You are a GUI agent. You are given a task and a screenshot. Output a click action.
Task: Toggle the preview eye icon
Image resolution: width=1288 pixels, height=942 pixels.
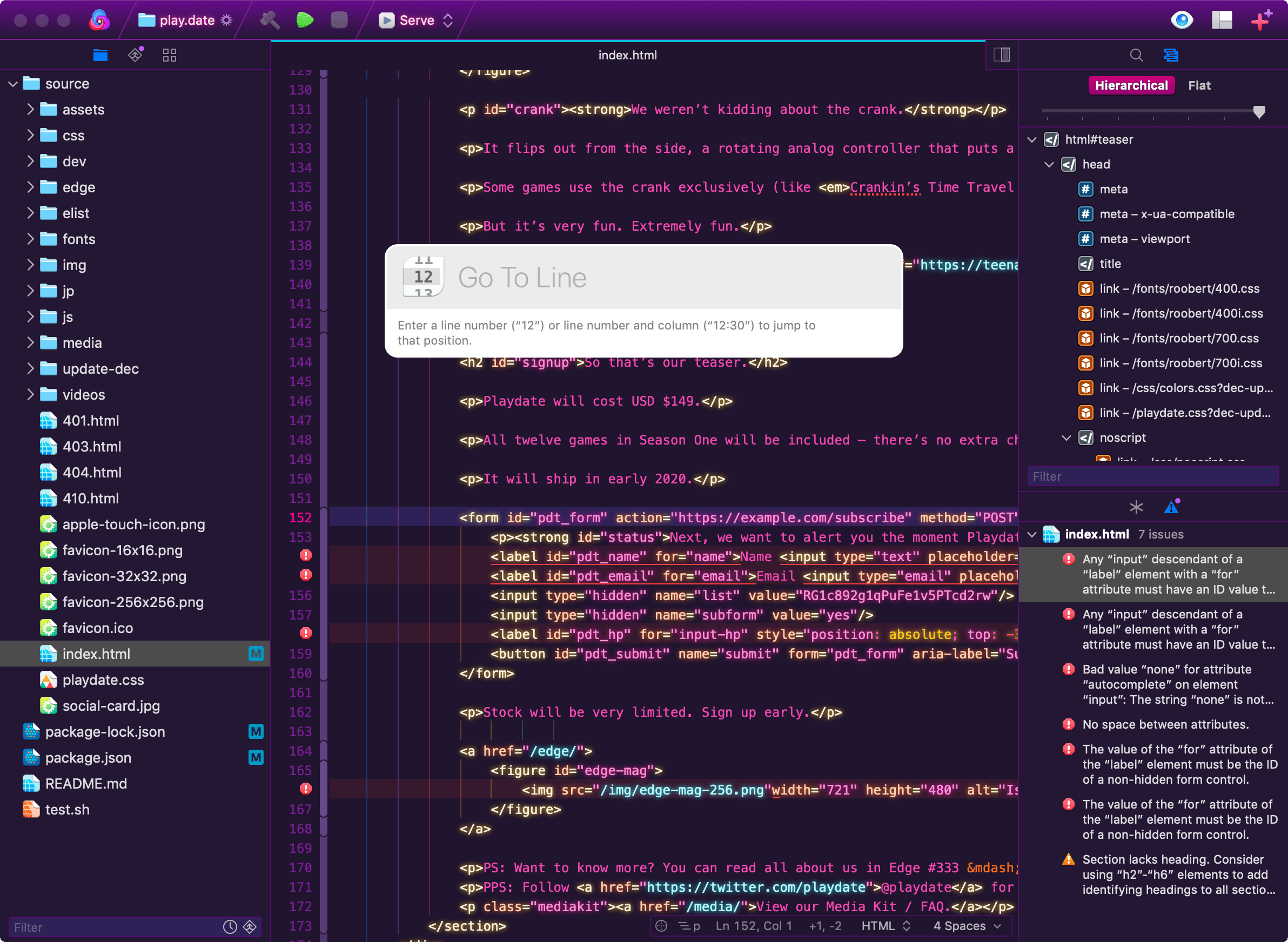[x=1182, y=21]
